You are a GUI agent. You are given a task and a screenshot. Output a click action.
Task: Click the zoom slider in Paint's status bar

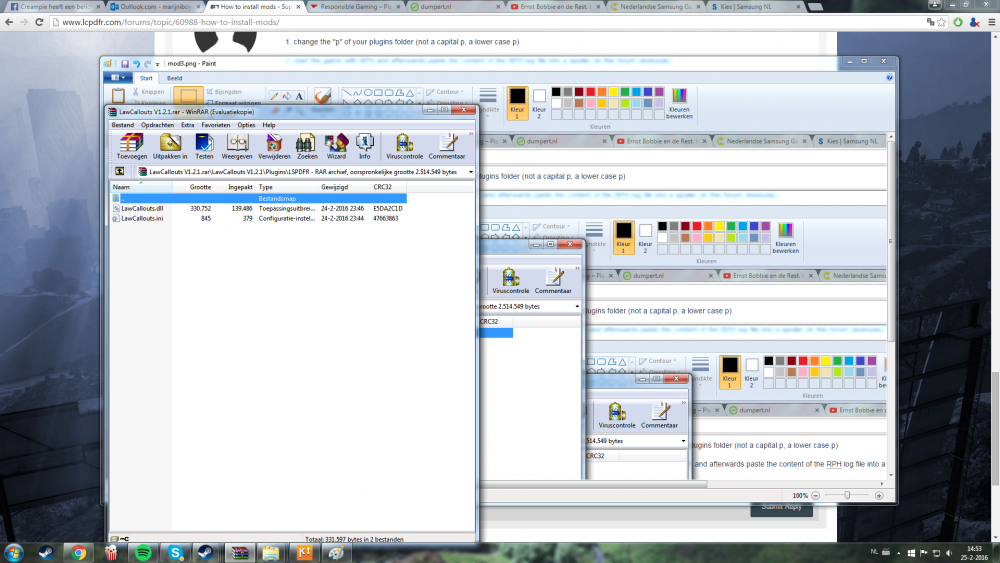(847, 495)
